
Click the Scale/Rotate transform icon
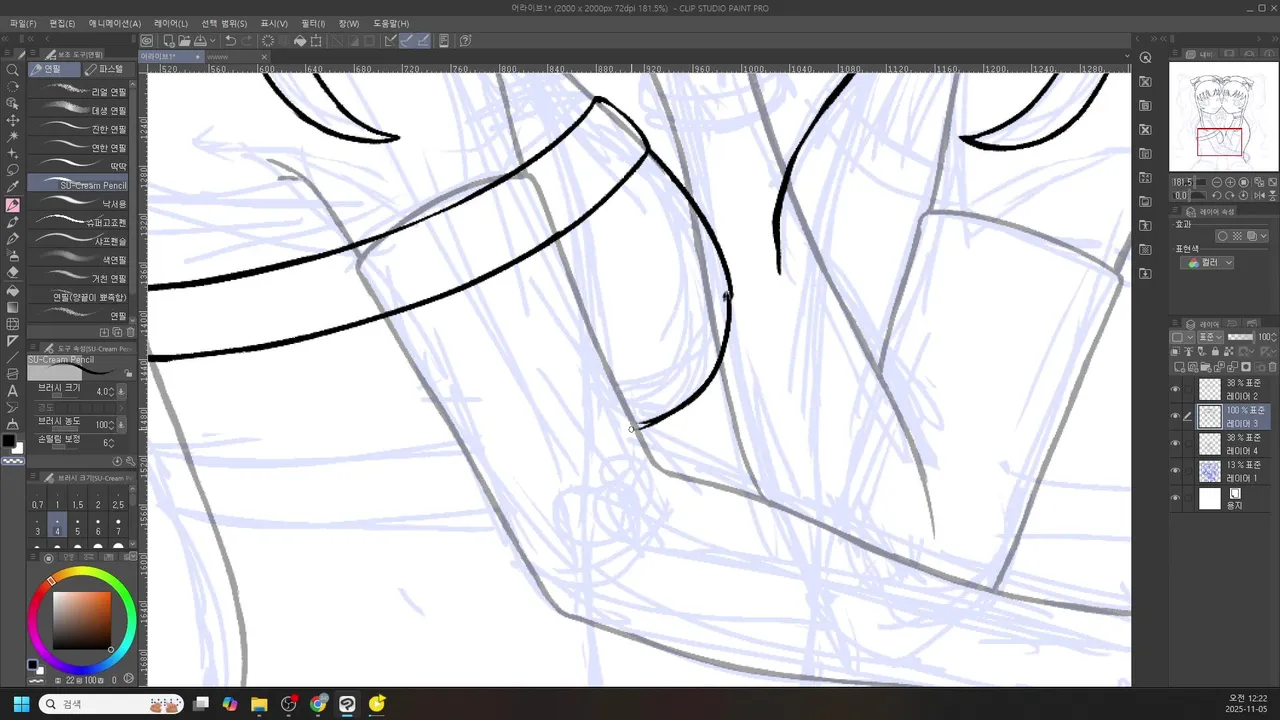point(316,41)
